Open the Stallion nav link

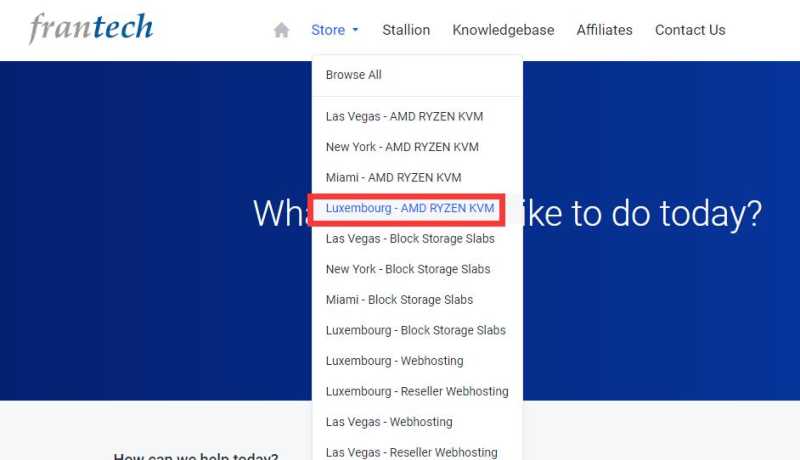[x=406, y=30]
